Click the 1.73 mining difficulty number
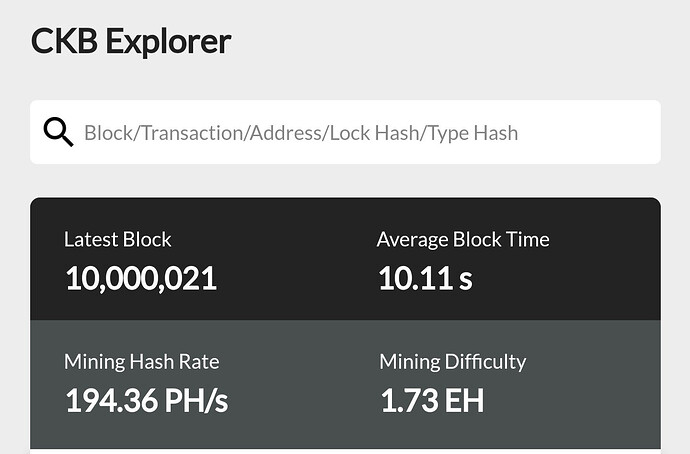The height and width of the screenshot is (454, 690). 409,401
